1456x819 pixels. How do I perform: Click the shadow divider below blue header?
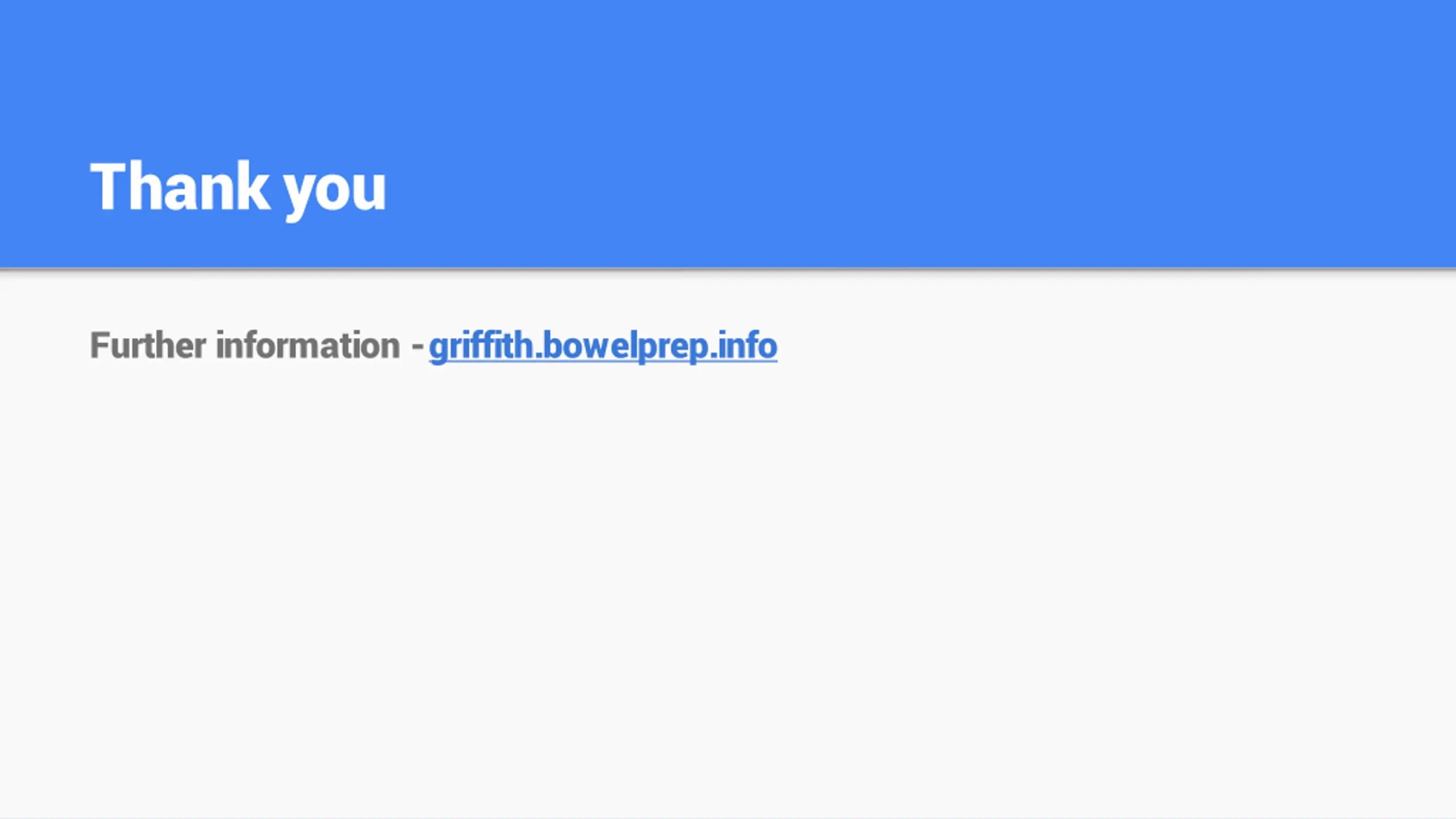pos(728,271)
